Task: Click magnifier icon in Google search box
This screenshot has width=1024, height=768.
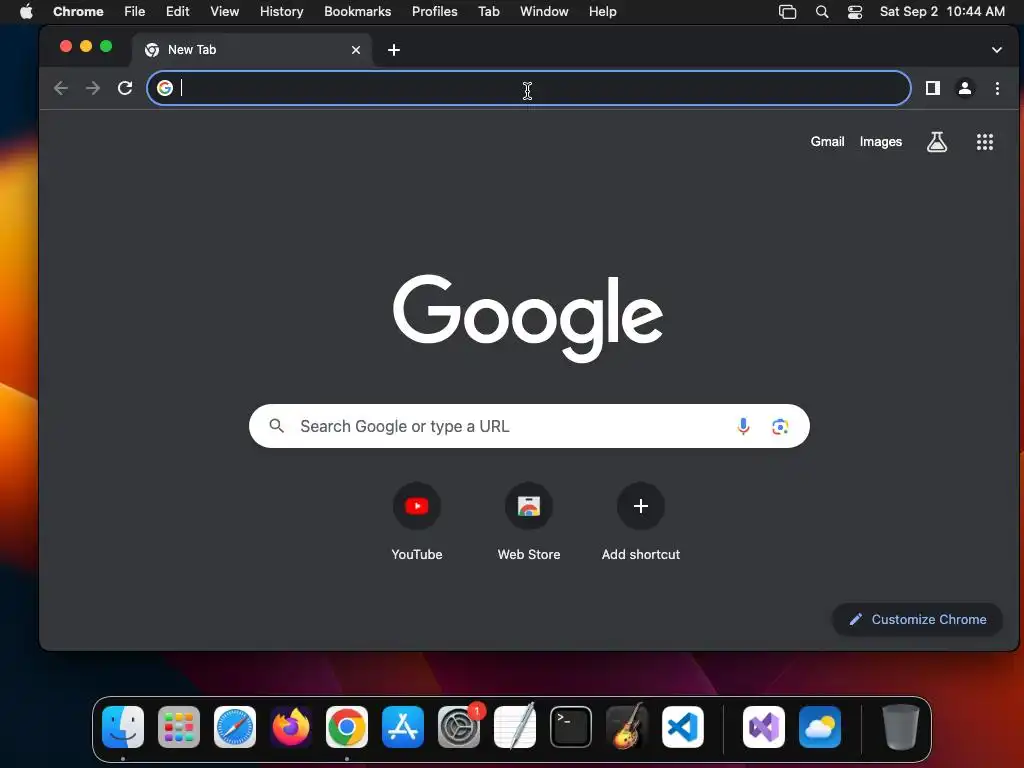Action: 277,426
